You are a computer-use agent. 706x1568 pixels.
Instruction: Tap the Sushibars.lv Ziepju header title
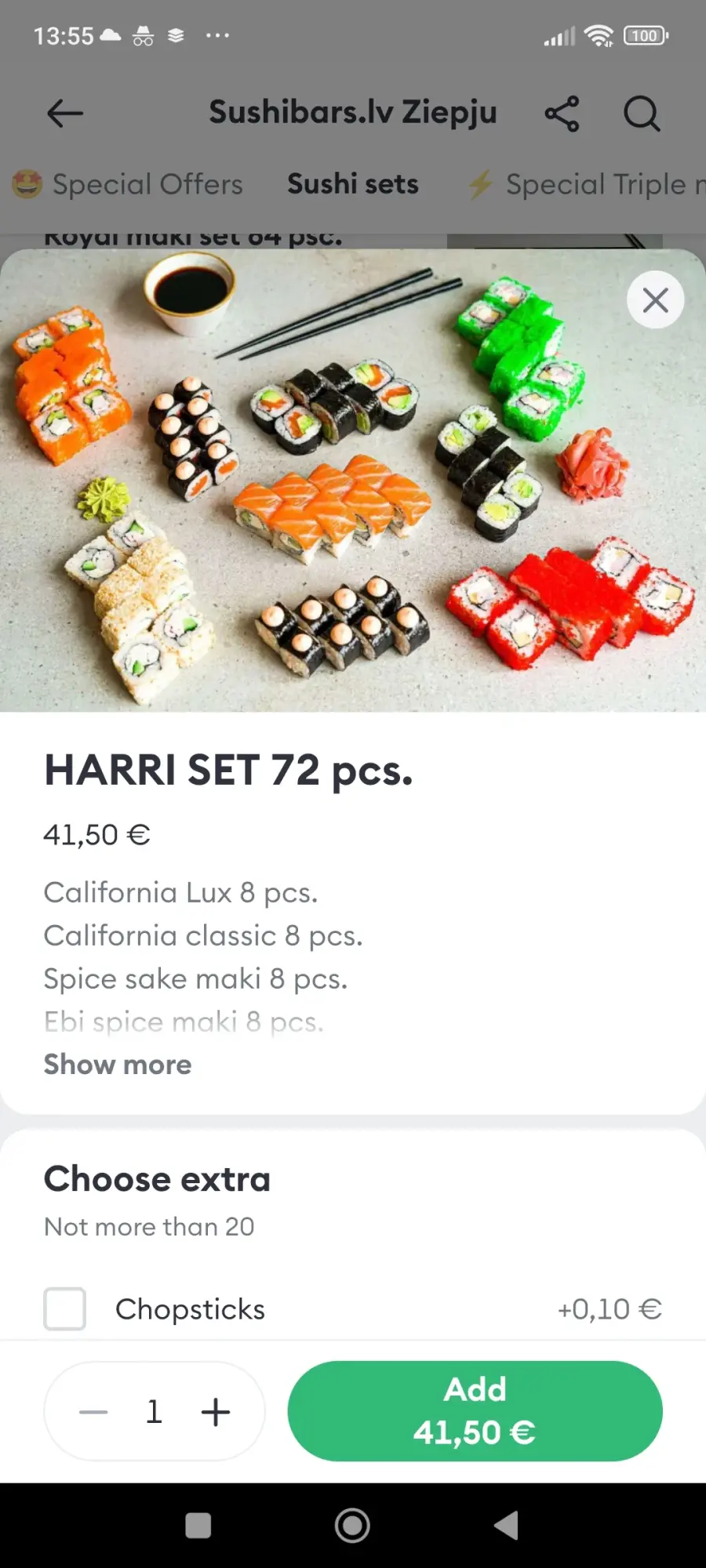pos(353,113)
